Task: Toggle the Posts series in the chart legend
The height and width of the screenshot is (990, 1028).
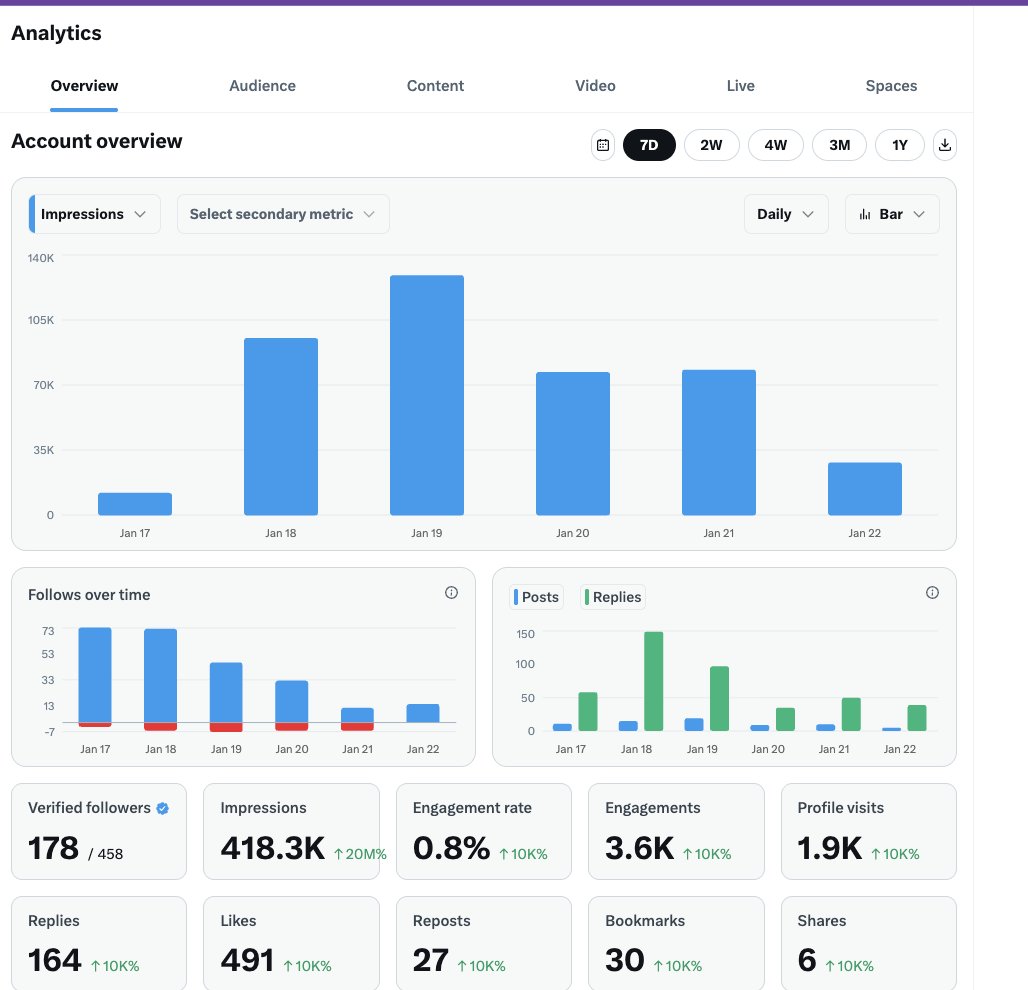Action: point(536,597)
